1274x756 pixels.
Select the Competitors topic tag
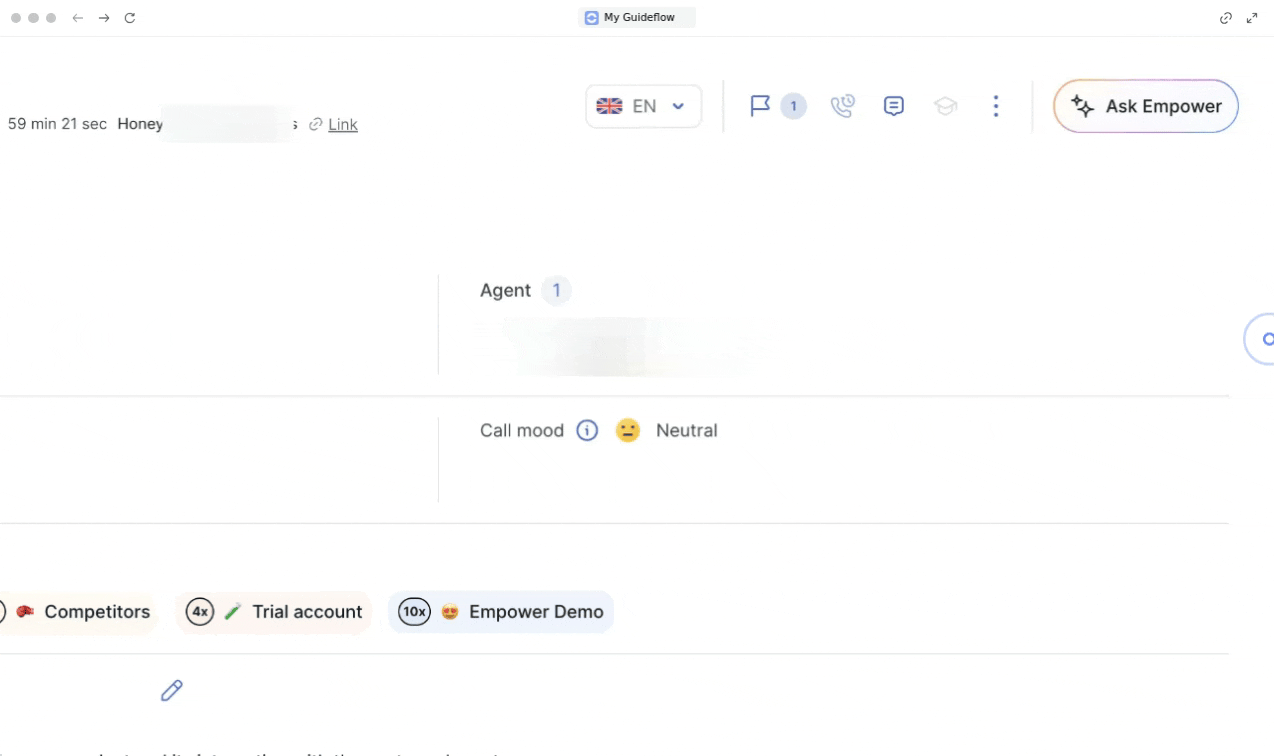84,612
